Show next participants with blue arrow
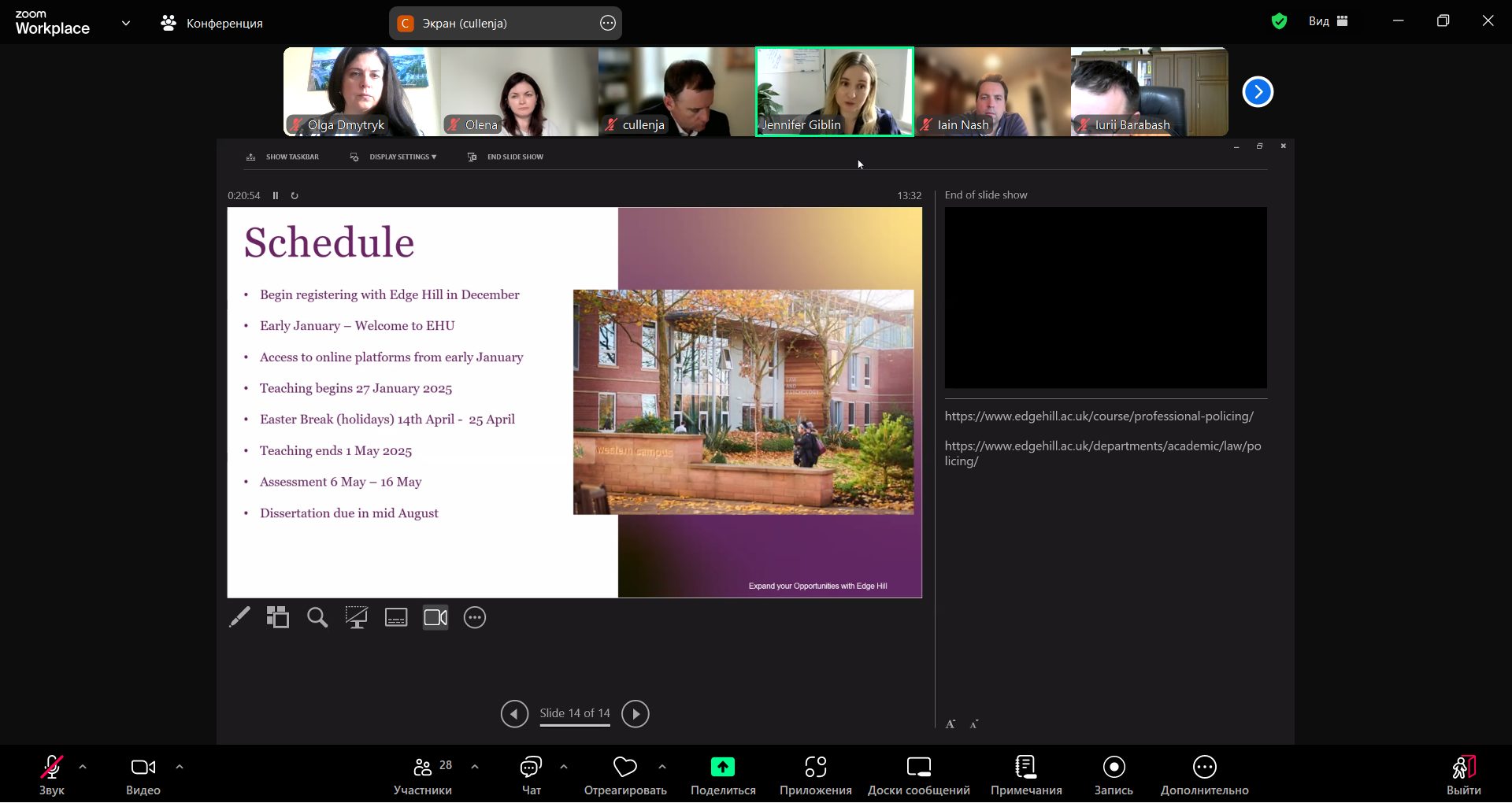 point(1258,92)
